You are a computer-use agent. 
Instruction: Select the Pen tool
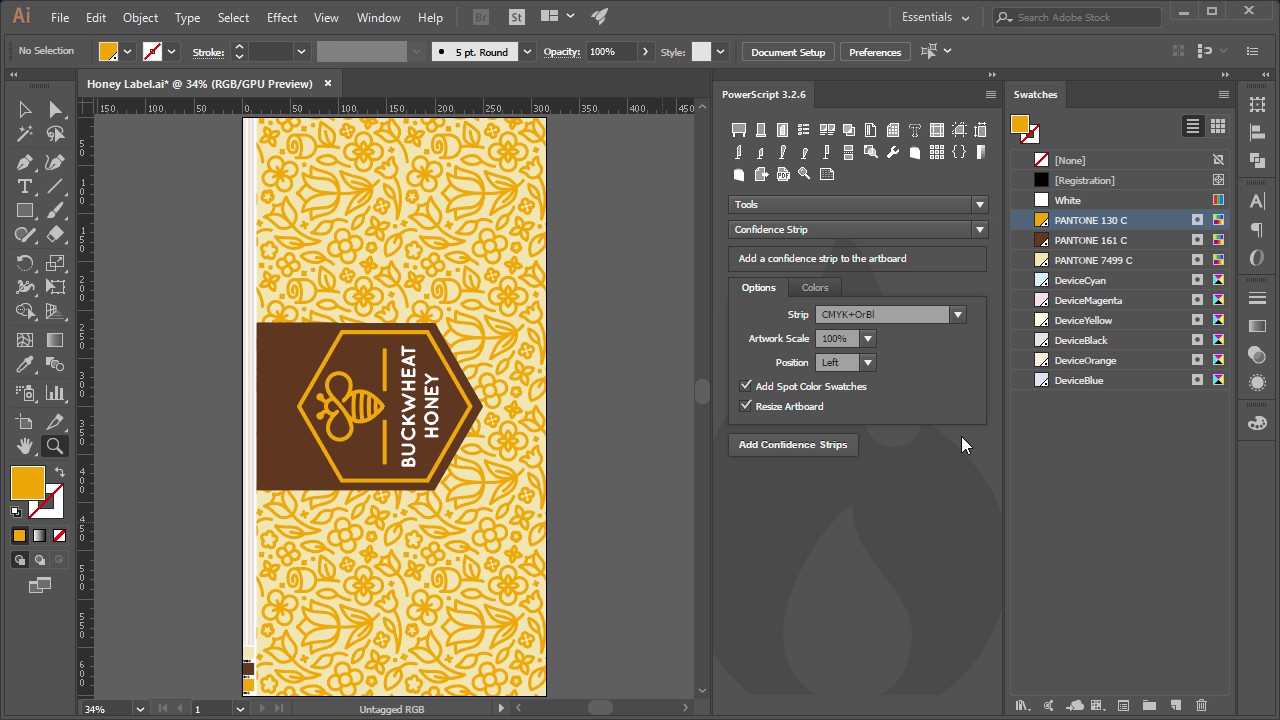[25, 162]
